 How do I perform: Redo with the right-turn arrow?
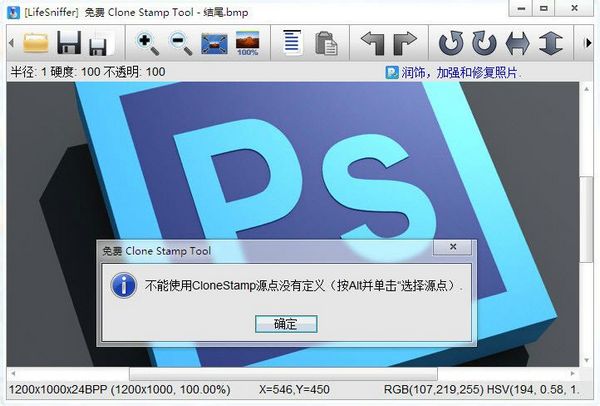(405, 43)
